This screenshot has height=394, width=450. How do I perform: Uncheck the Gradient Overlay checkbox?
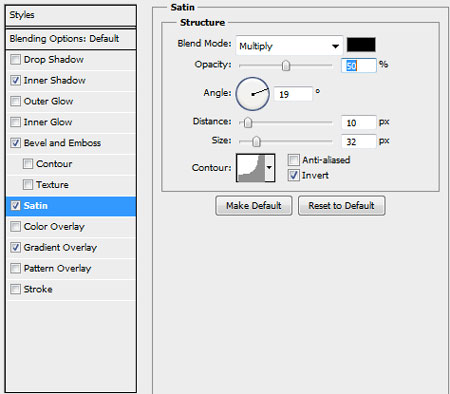point(15,247)
